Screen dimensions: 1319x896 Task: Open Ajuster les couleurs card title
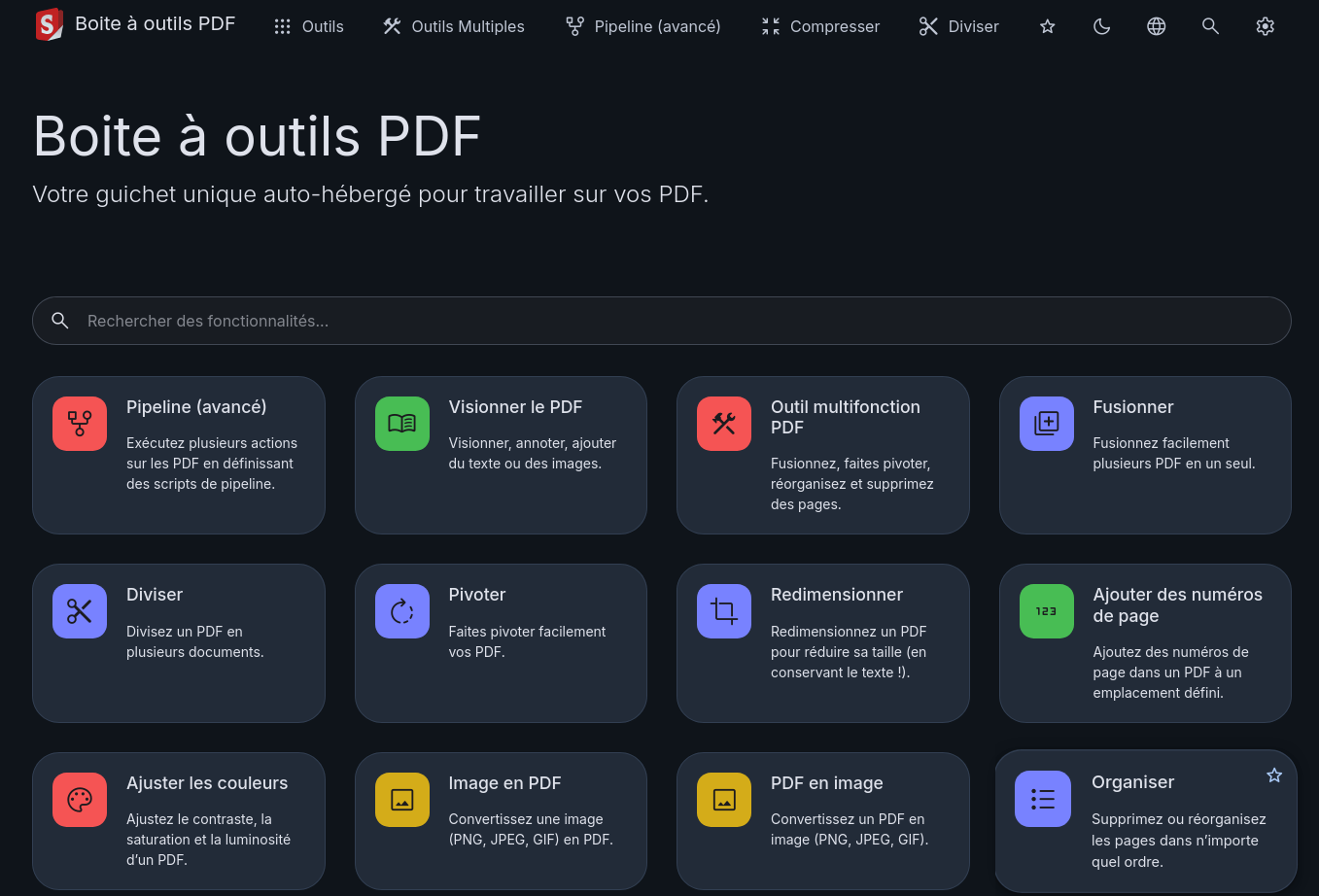click(x=207, y=783)
